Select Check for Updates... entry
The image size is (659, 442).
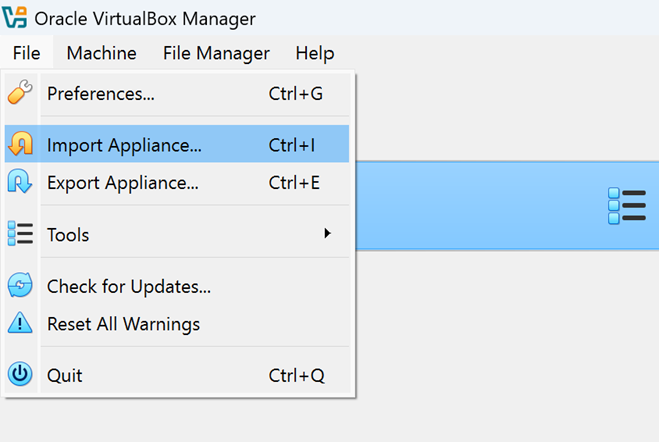pyautogui.click(x=128, y=287)
